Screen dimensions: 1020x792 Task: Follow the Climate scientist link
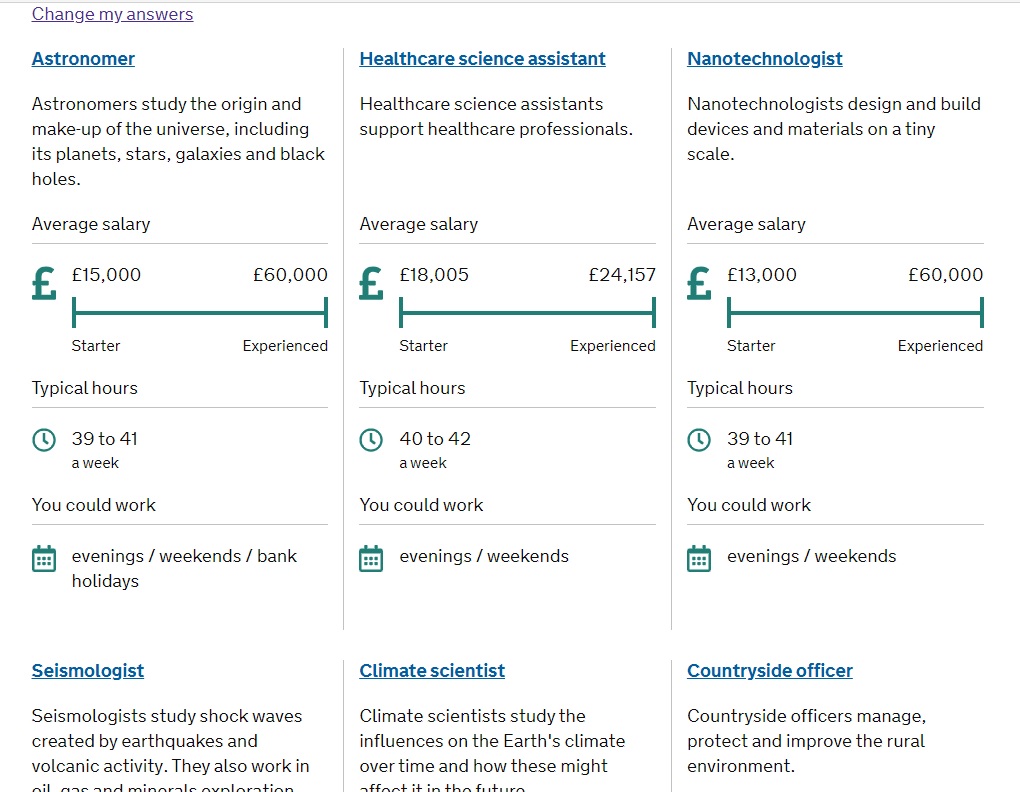432,670
